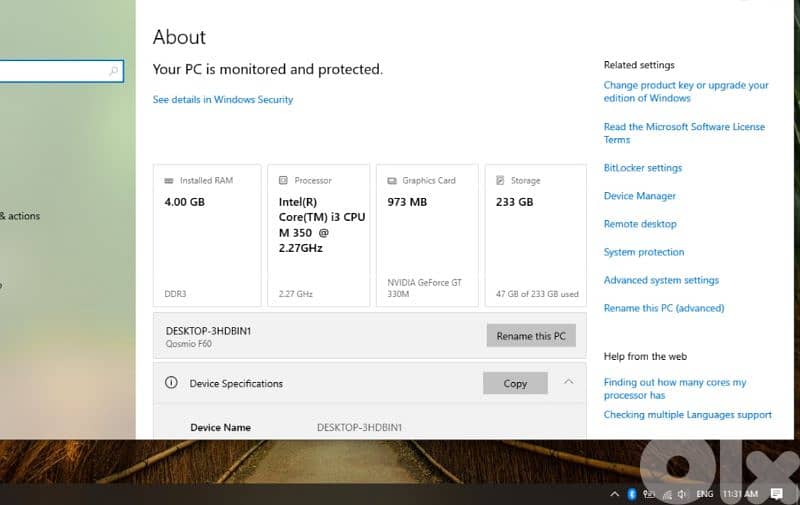Click the Graphics Card icon

pyautogui.click(x=391, y=181)
